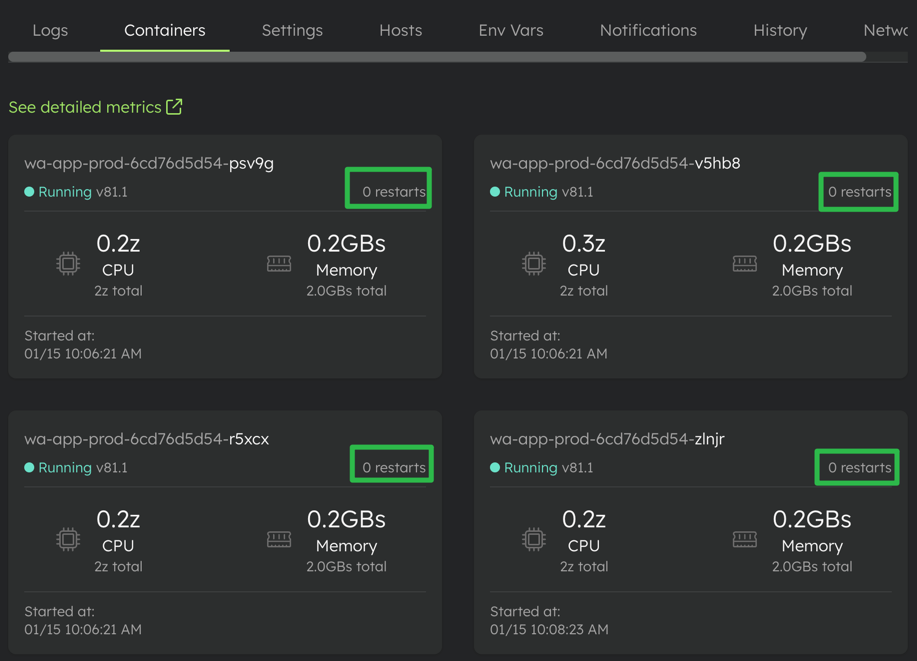Open the See detailed metrics link
Screen dimensions: 917x661
(85, 107)
